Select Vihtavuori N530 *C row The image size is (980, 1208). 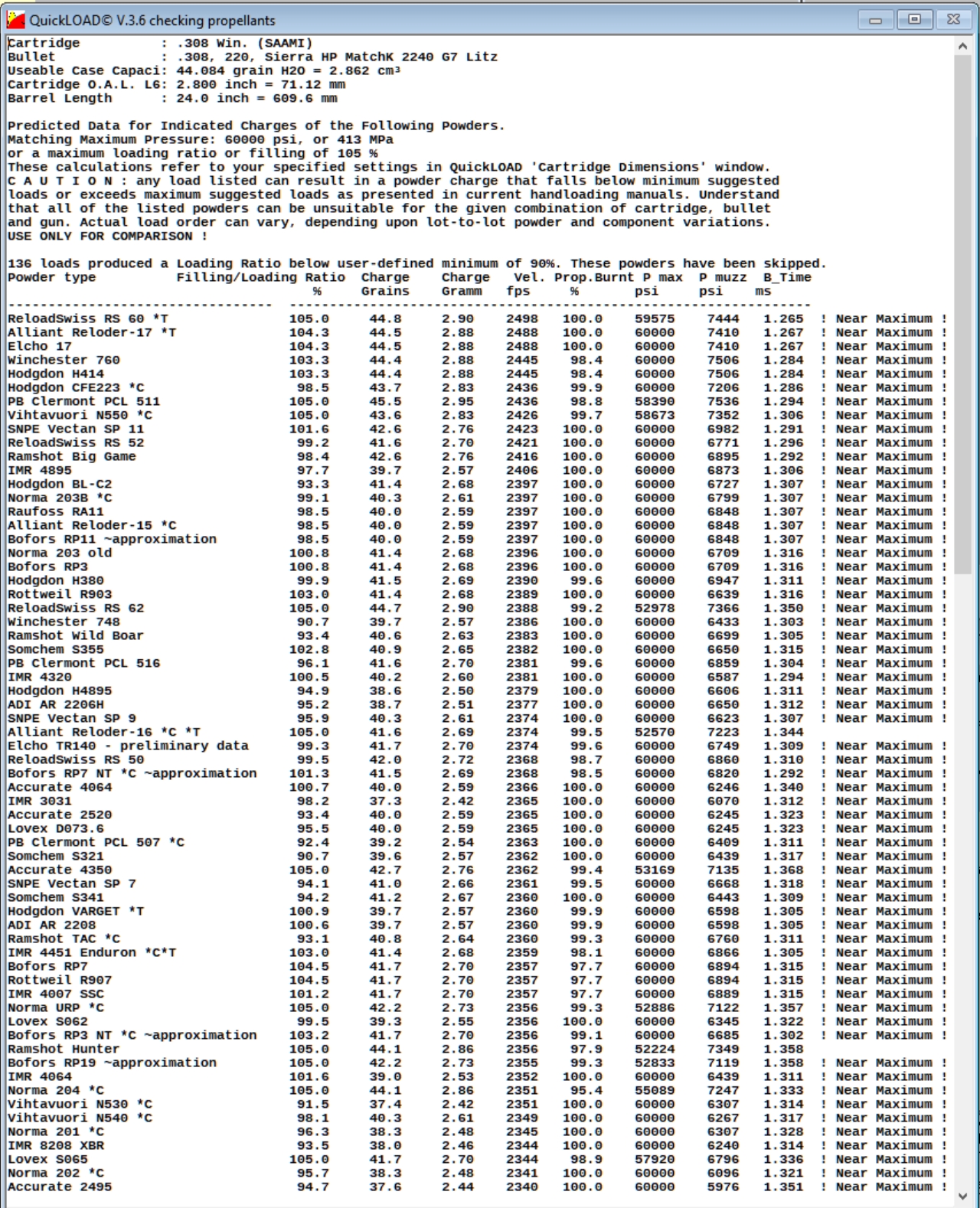point(477,1105)
